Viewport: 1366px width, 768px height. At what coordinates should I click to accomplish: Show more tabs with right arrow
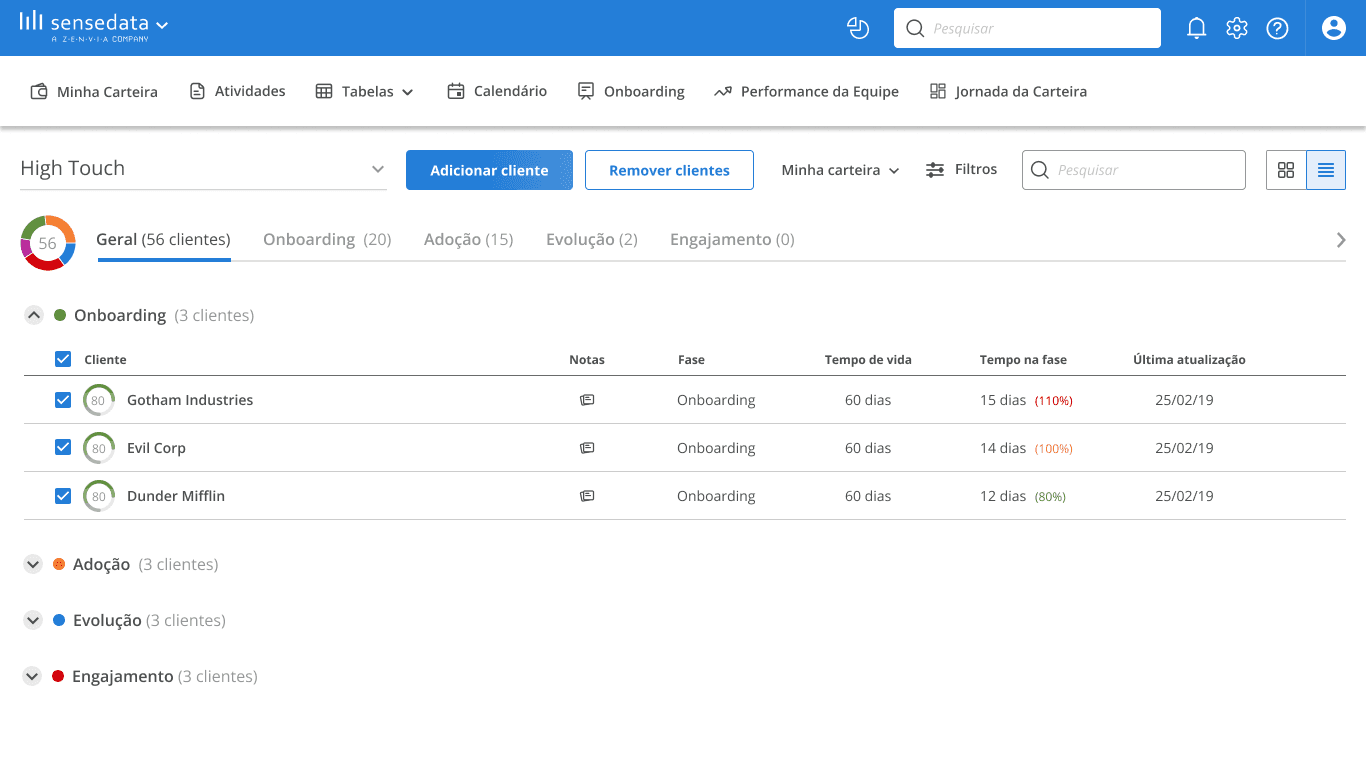coord(1341,240)
